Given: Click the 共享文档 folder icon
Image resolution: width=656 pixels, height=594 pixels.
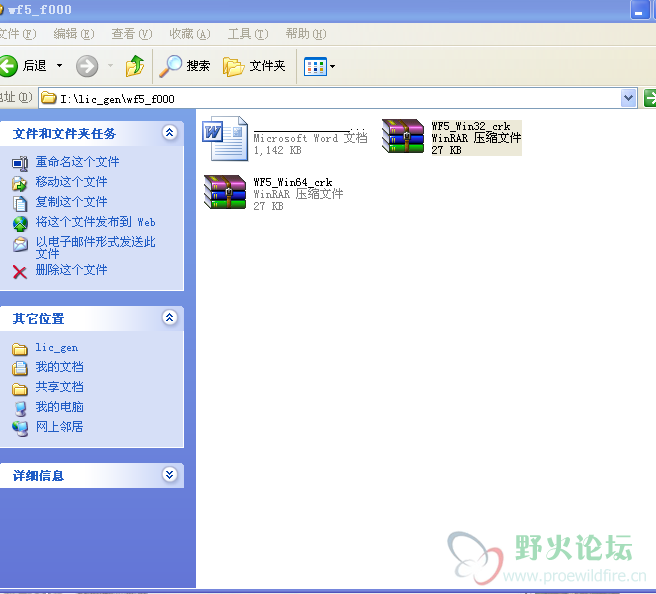Looking at the screenshot, I should pyautogui.click(x=20, y=389).
